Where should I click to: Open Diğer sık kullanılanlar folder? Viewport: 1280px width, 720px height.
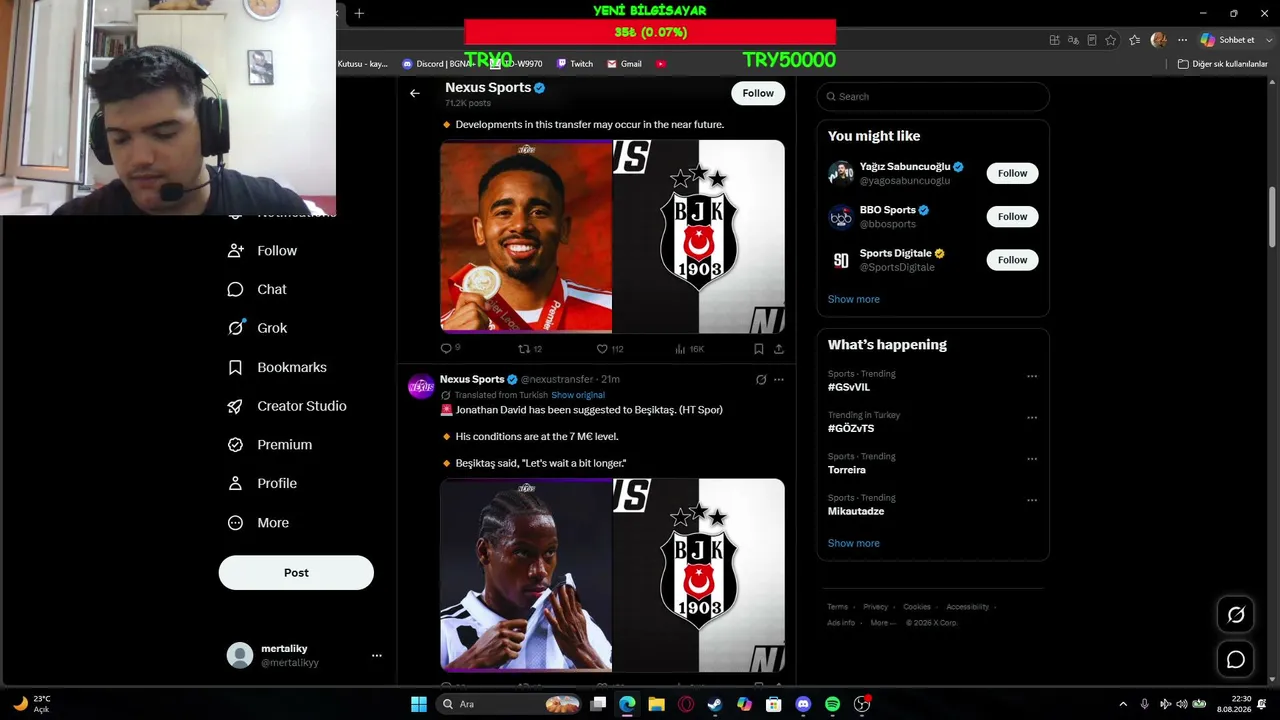click(1222, 64)
